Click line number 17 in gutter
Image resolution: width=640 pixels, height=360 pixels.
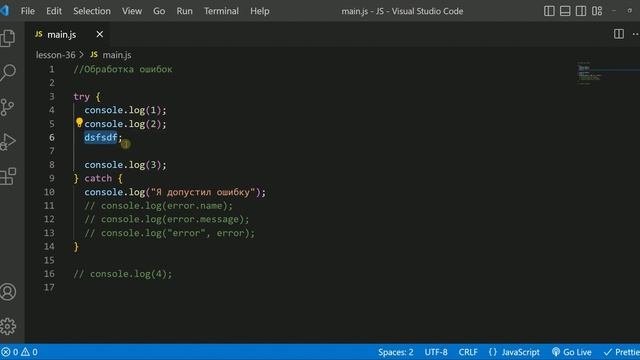click(x=49, y=287)
